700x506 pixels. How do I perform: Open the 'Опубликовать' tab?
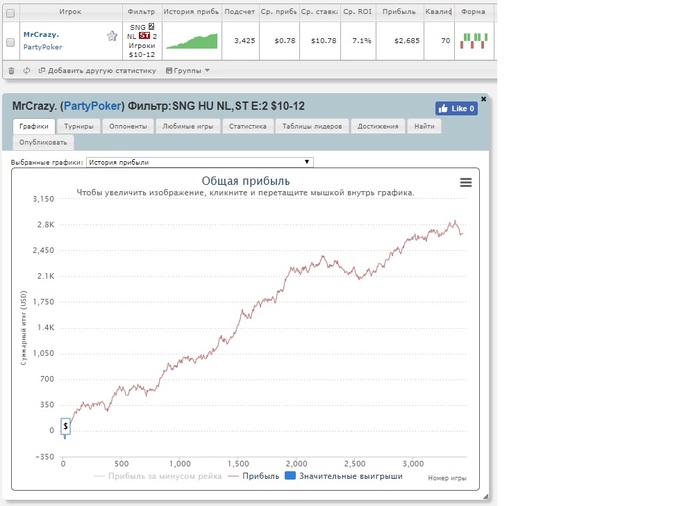pyautogui.click(x=43, y=142)
